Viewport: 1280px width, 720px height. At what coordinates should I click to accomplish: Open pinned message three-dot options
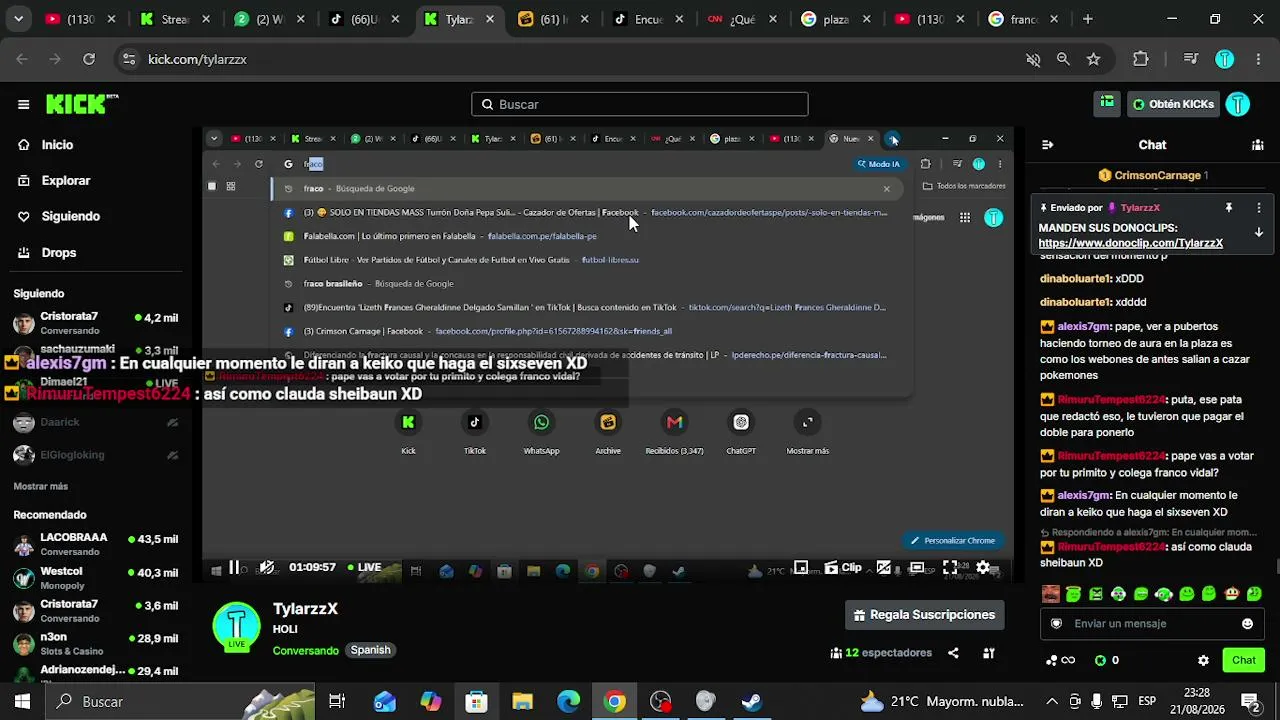(x=1259, y=208)
